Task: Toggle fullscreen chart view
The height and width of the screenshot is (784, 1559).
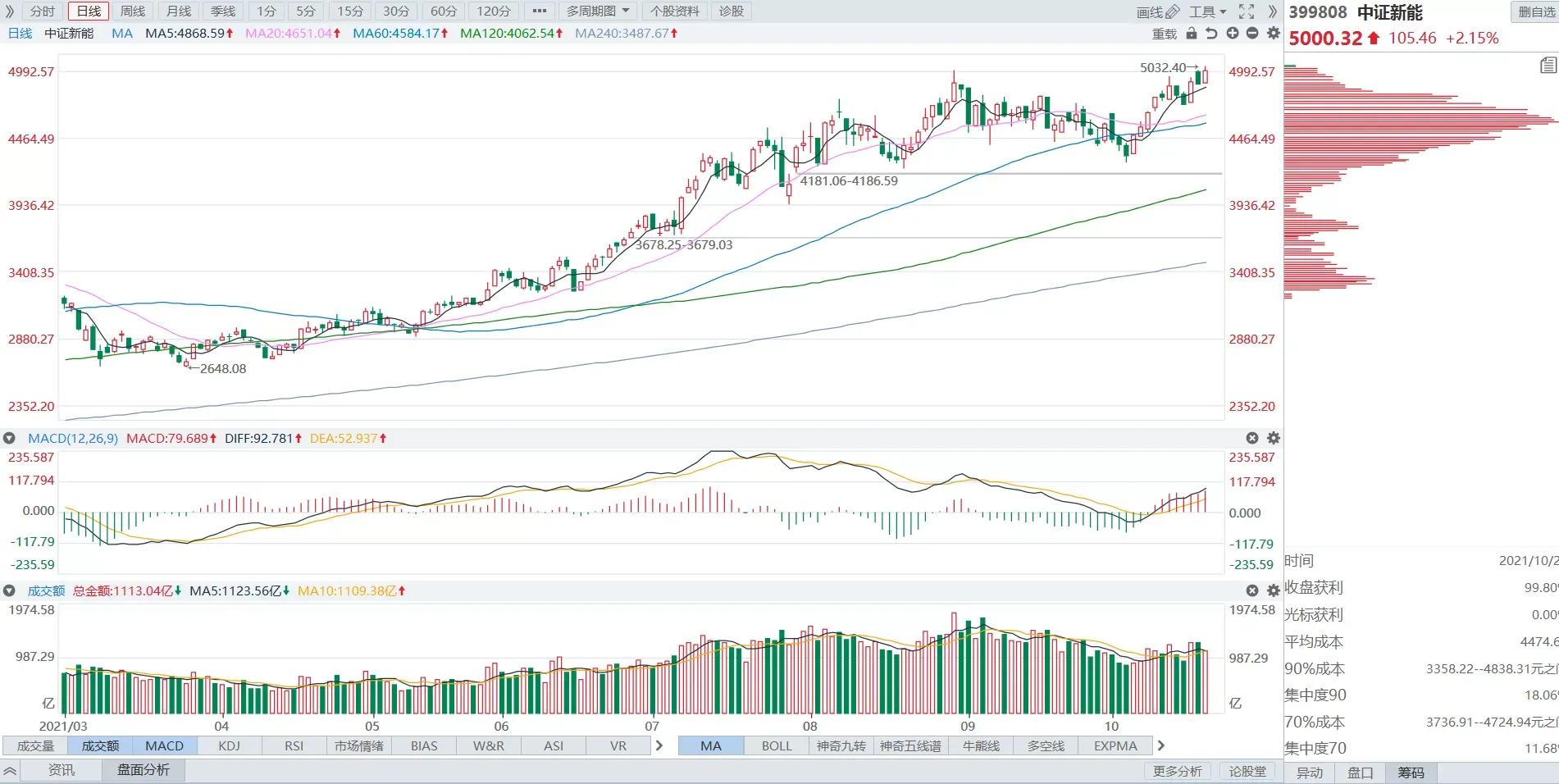Action: click(1247, 11)
